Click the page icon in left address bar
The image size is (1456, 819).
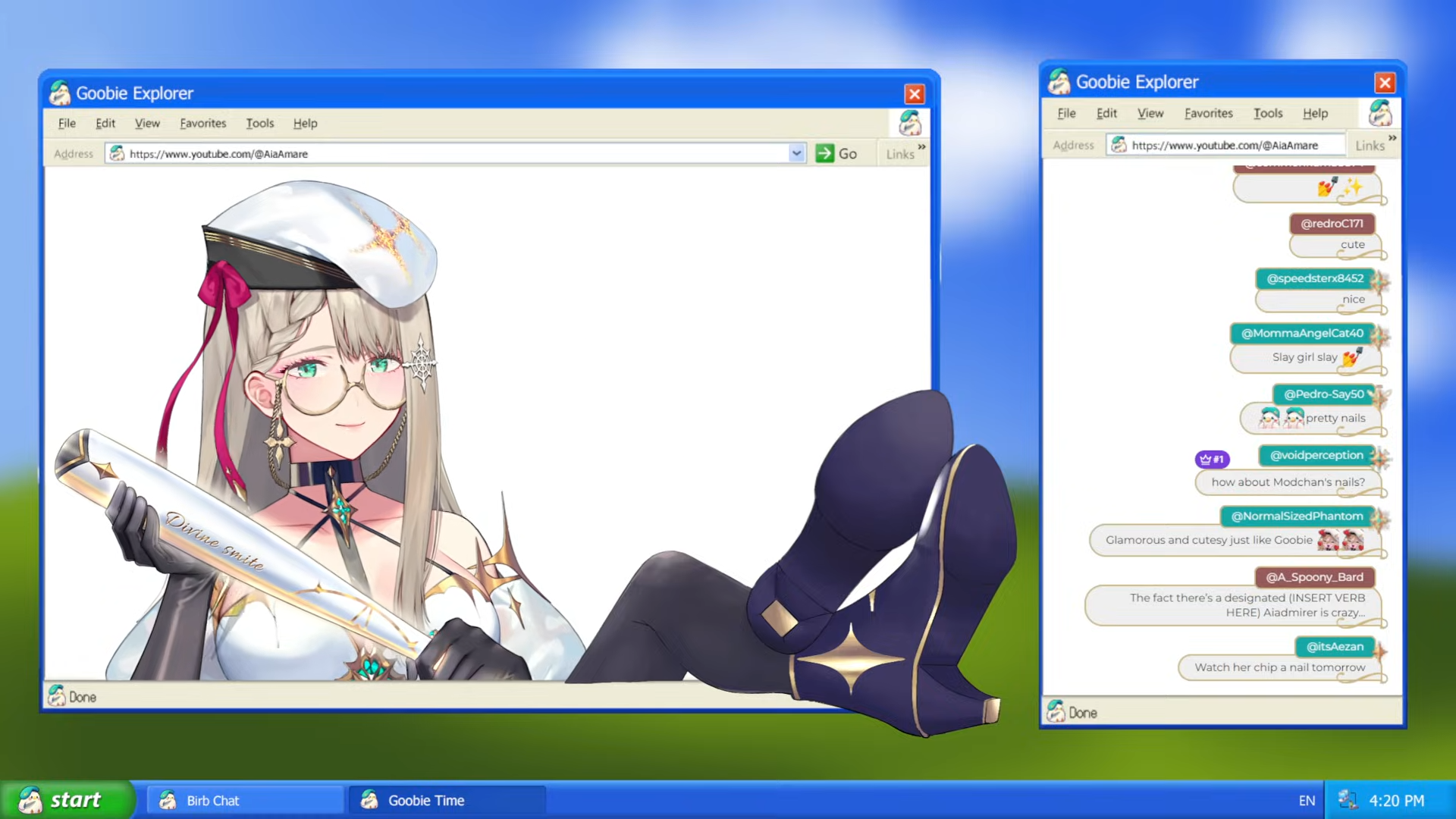click(x=117, y=154)
